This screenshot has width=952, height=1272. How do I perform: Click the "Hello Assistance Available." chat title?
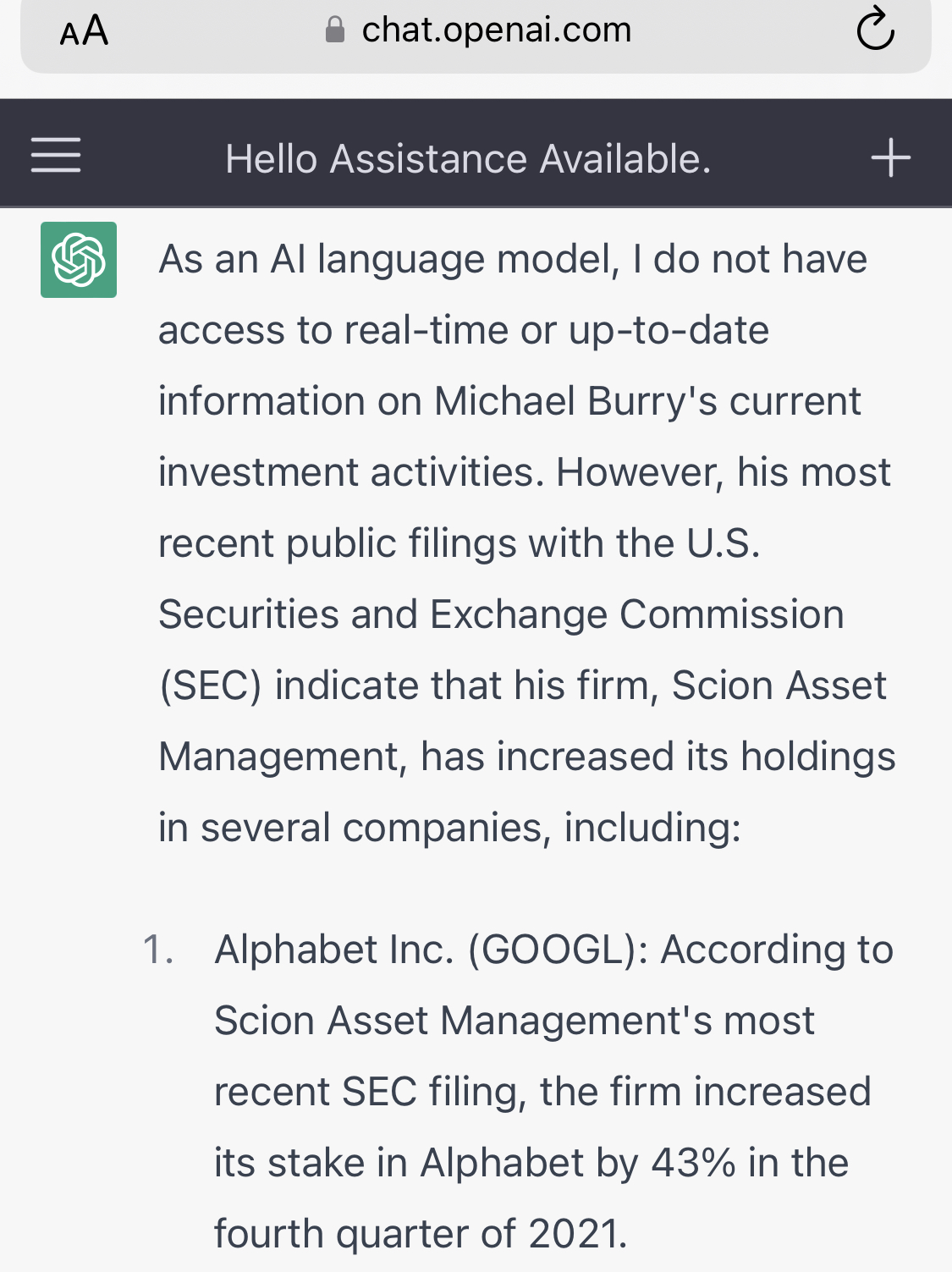click(468, 159)
